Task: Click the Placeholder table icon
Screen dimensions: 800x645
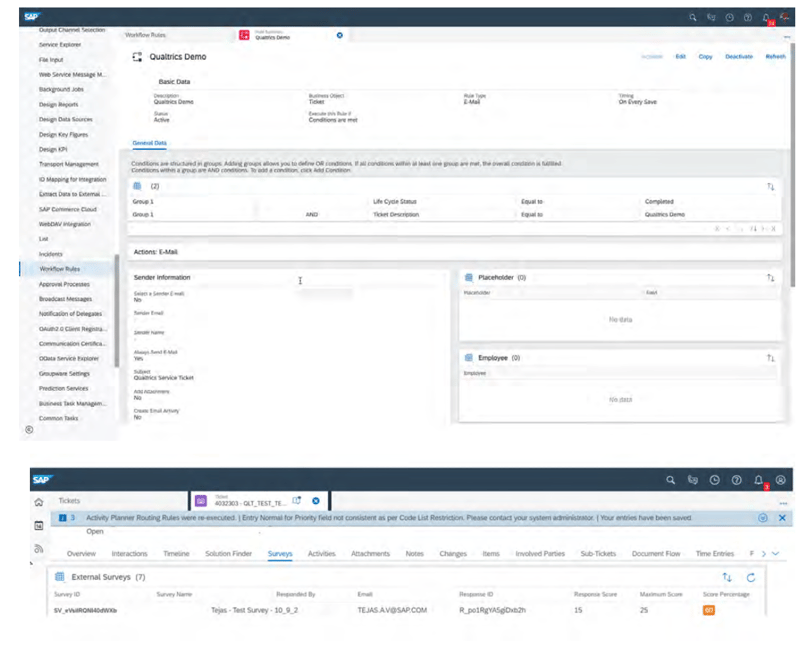Action: click(x=468, y=278)
